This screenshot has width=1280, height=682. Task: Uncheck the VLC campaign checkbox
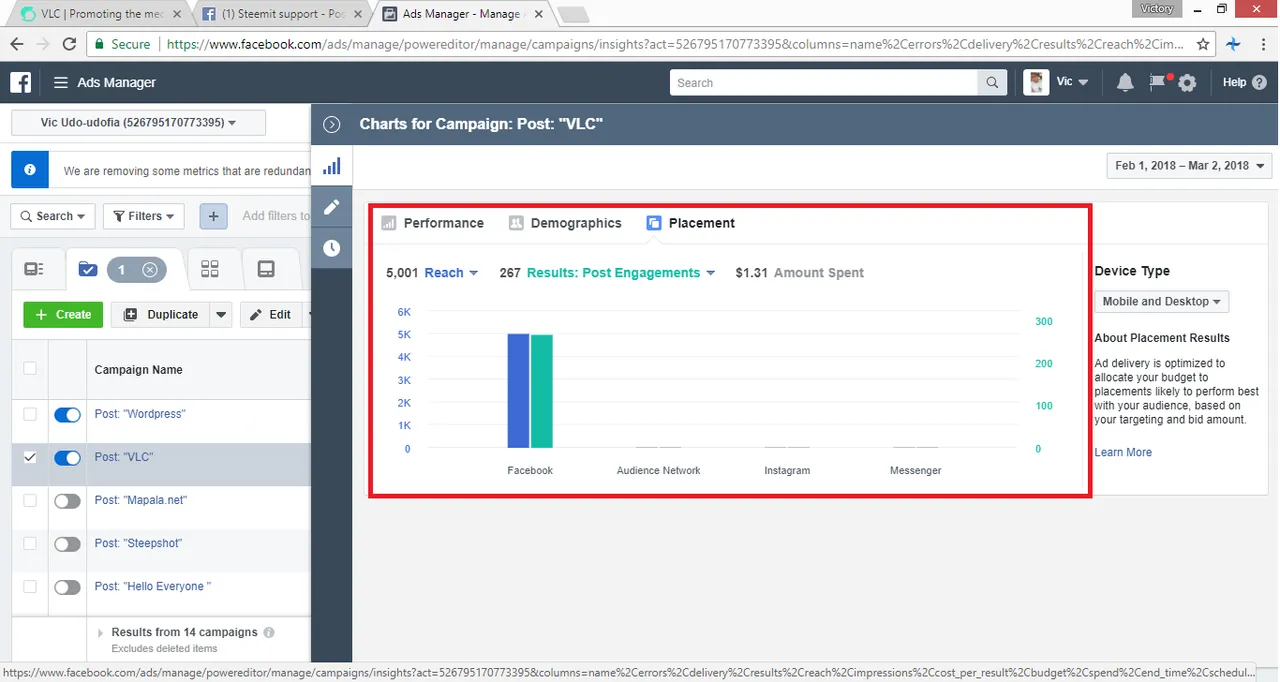[x=29, y=457]
